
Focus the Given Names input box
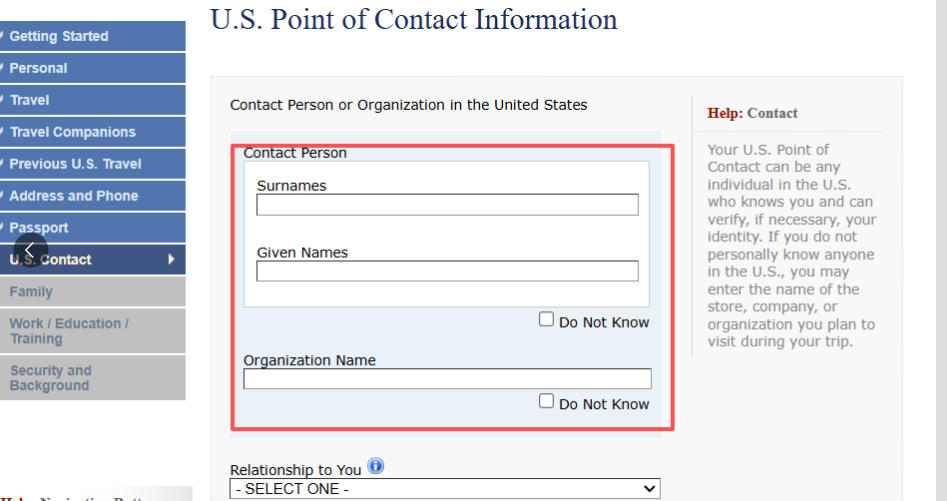(447, 271)
